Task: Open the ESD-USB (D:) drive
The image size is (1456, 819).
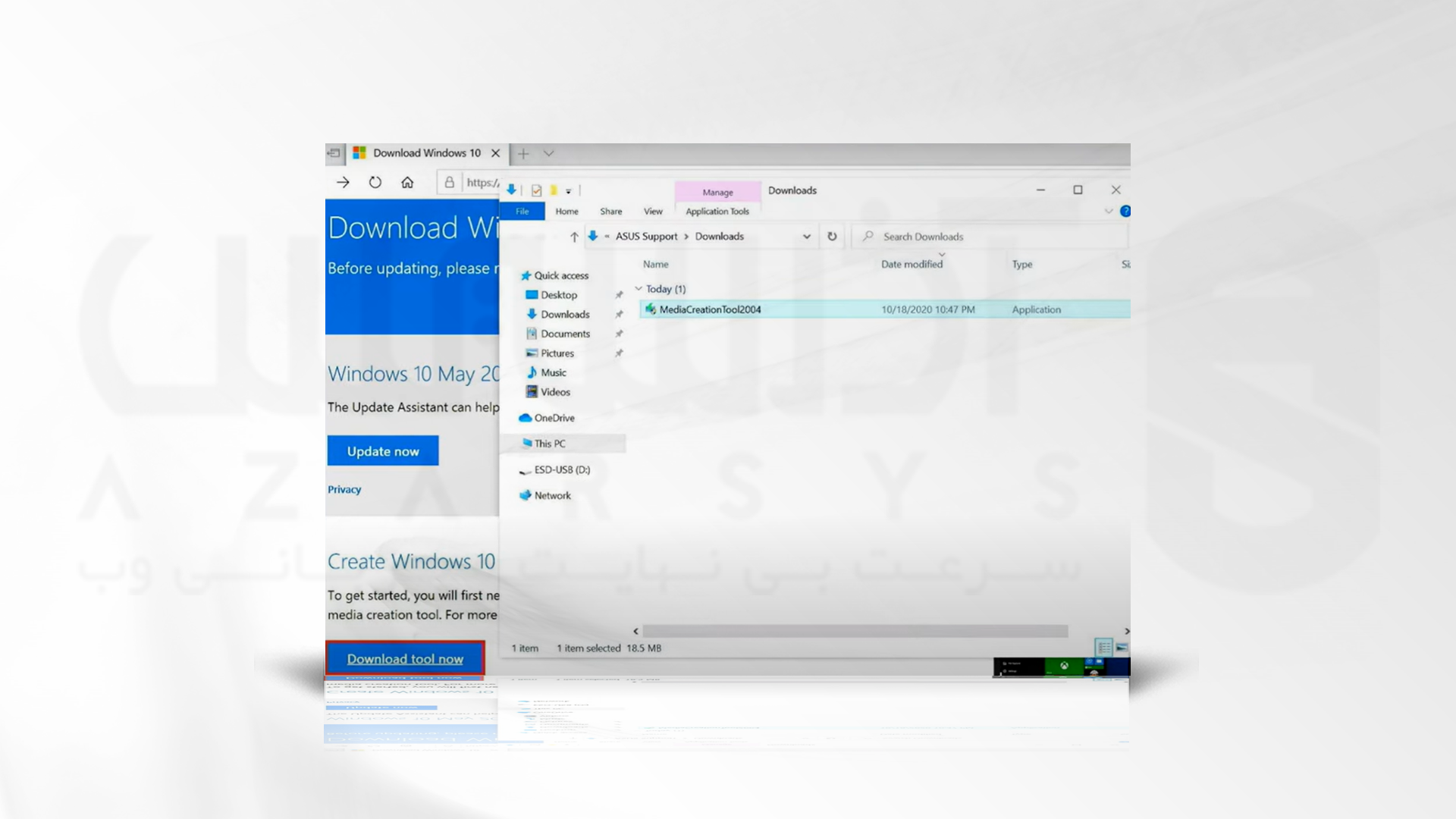Action: coord(562,470)
